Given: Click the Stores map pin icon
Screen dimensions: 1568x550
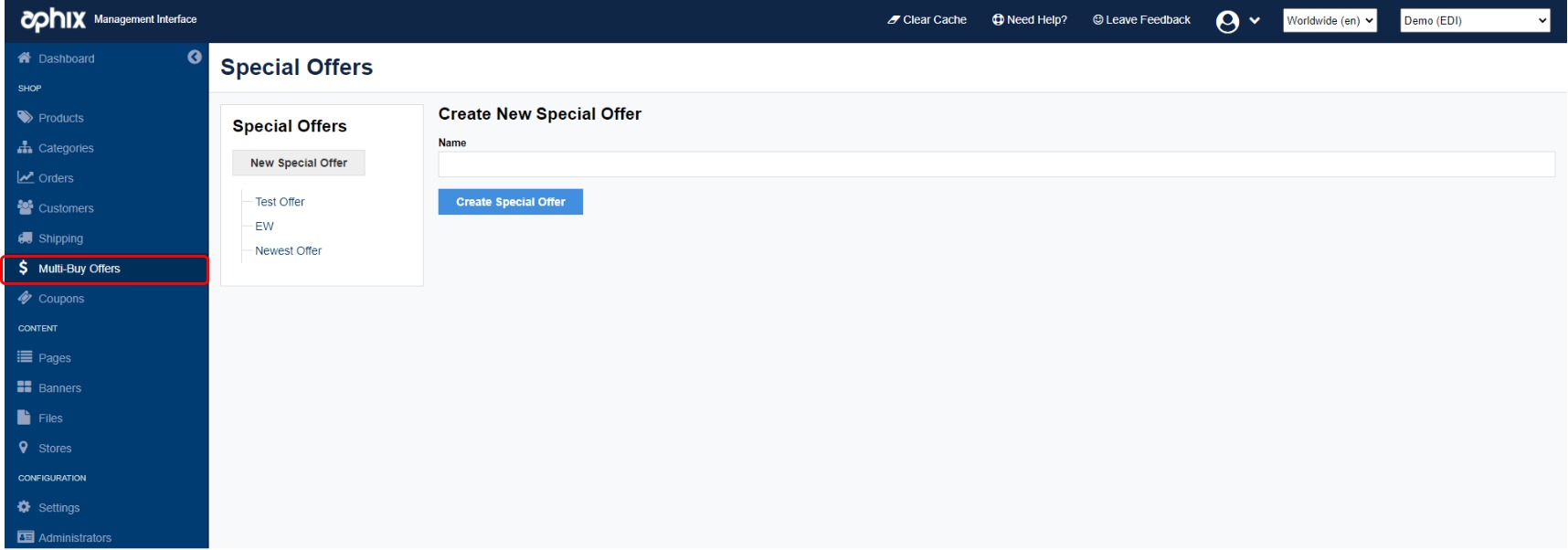Looking at the screenshot, I should click(x=24, y=448).
